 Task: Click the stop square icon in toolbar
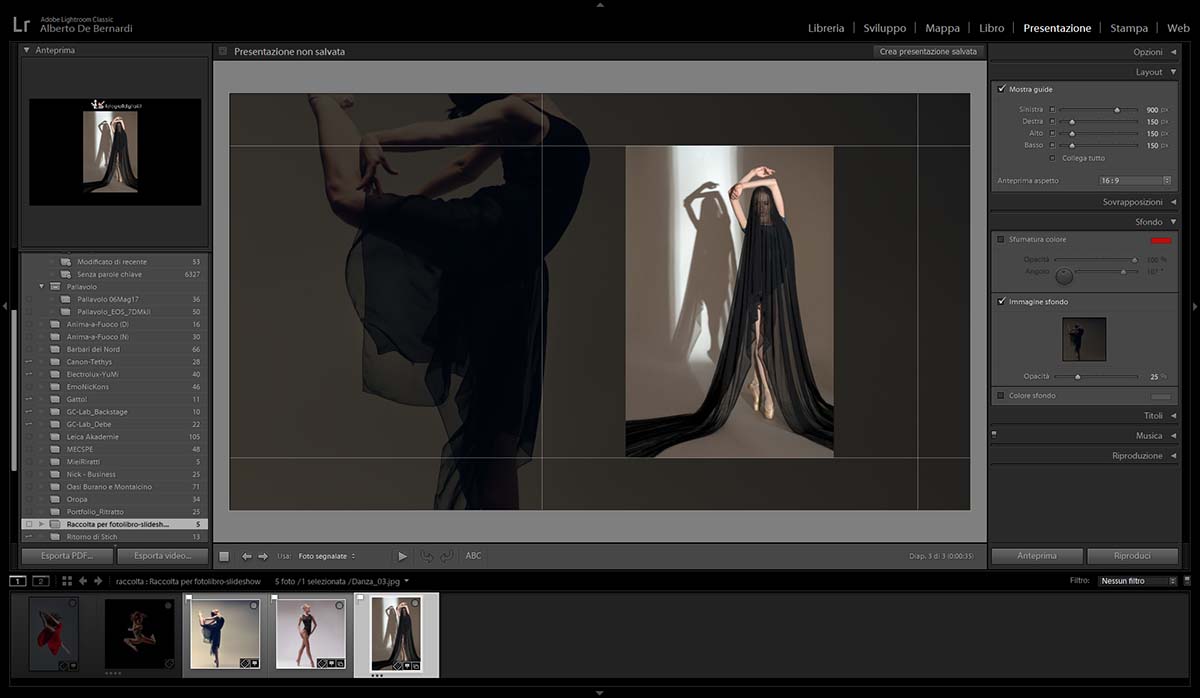pos(224,556)
